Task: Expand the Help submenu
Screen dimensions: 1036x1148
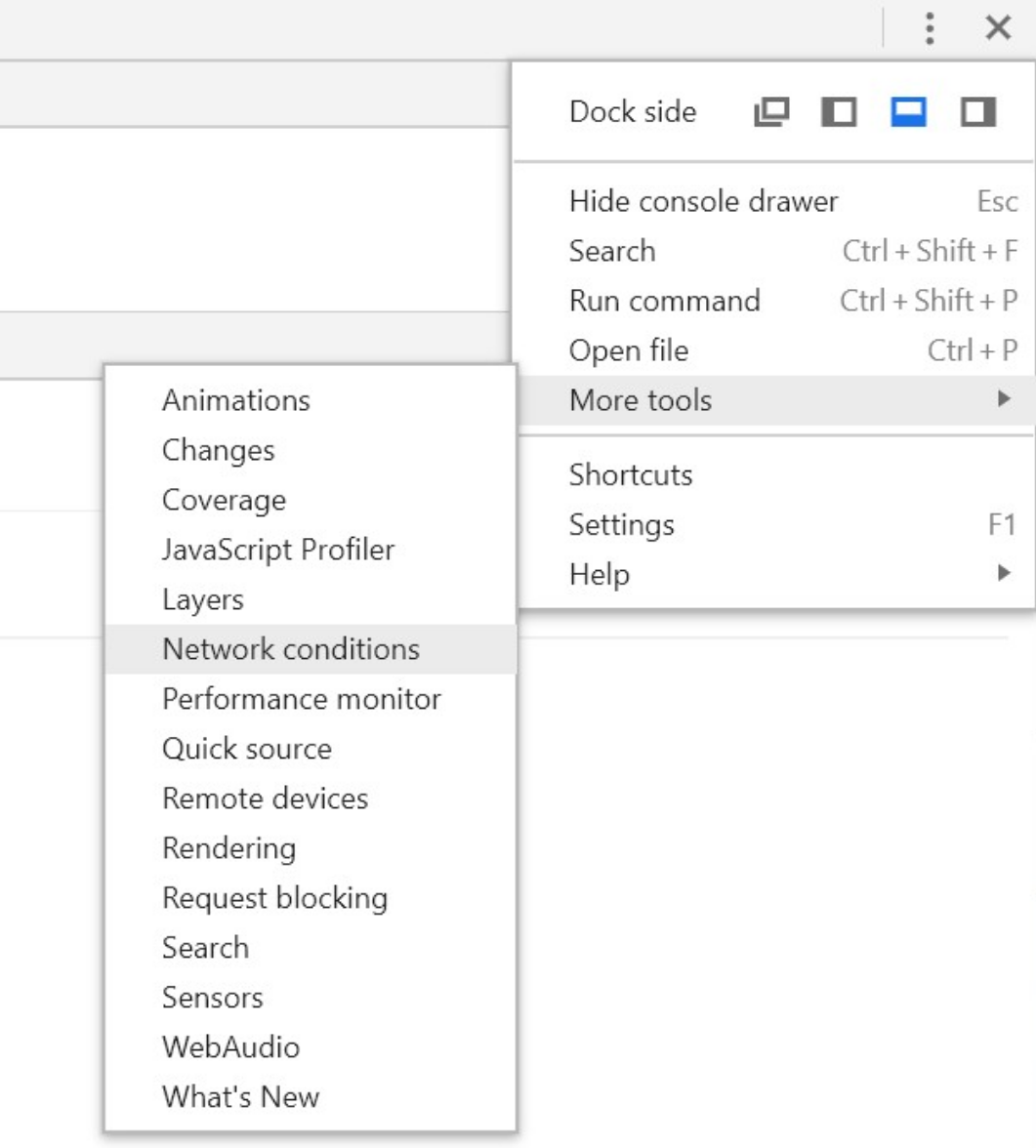Action: [597, 576]
